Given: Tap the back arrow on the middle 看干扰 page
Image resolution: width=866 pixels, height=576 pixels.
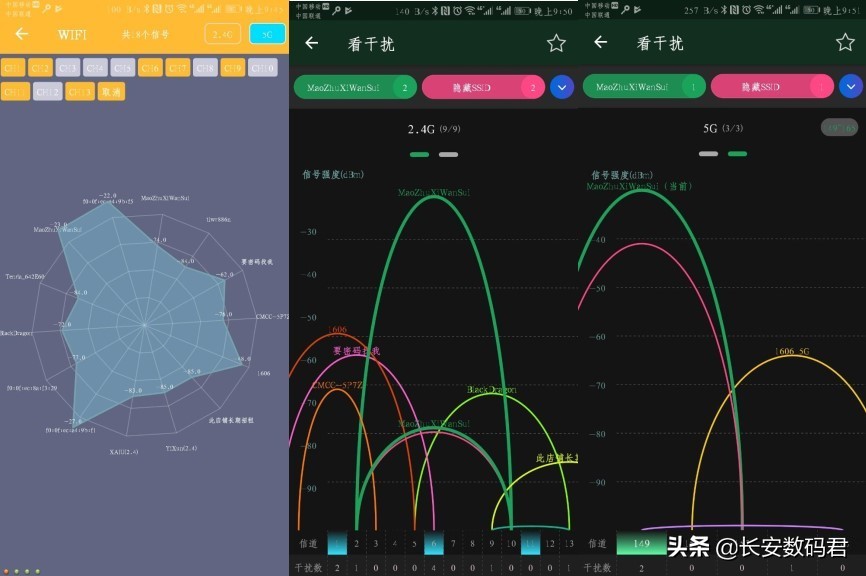Looking at the screenshot, I should pos(311,43).
